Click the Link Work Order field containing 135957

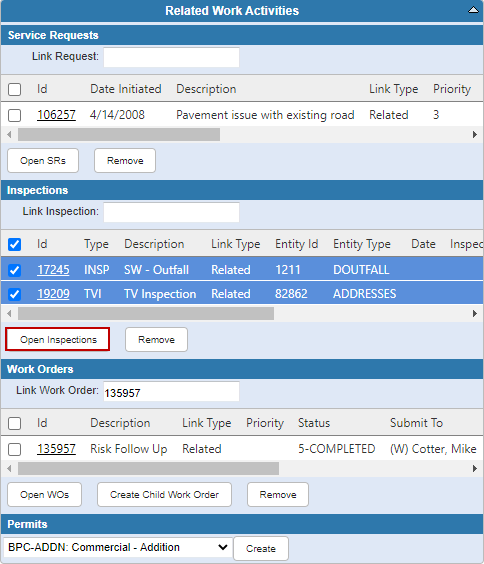pyautogui.click(x=172, y=391)
